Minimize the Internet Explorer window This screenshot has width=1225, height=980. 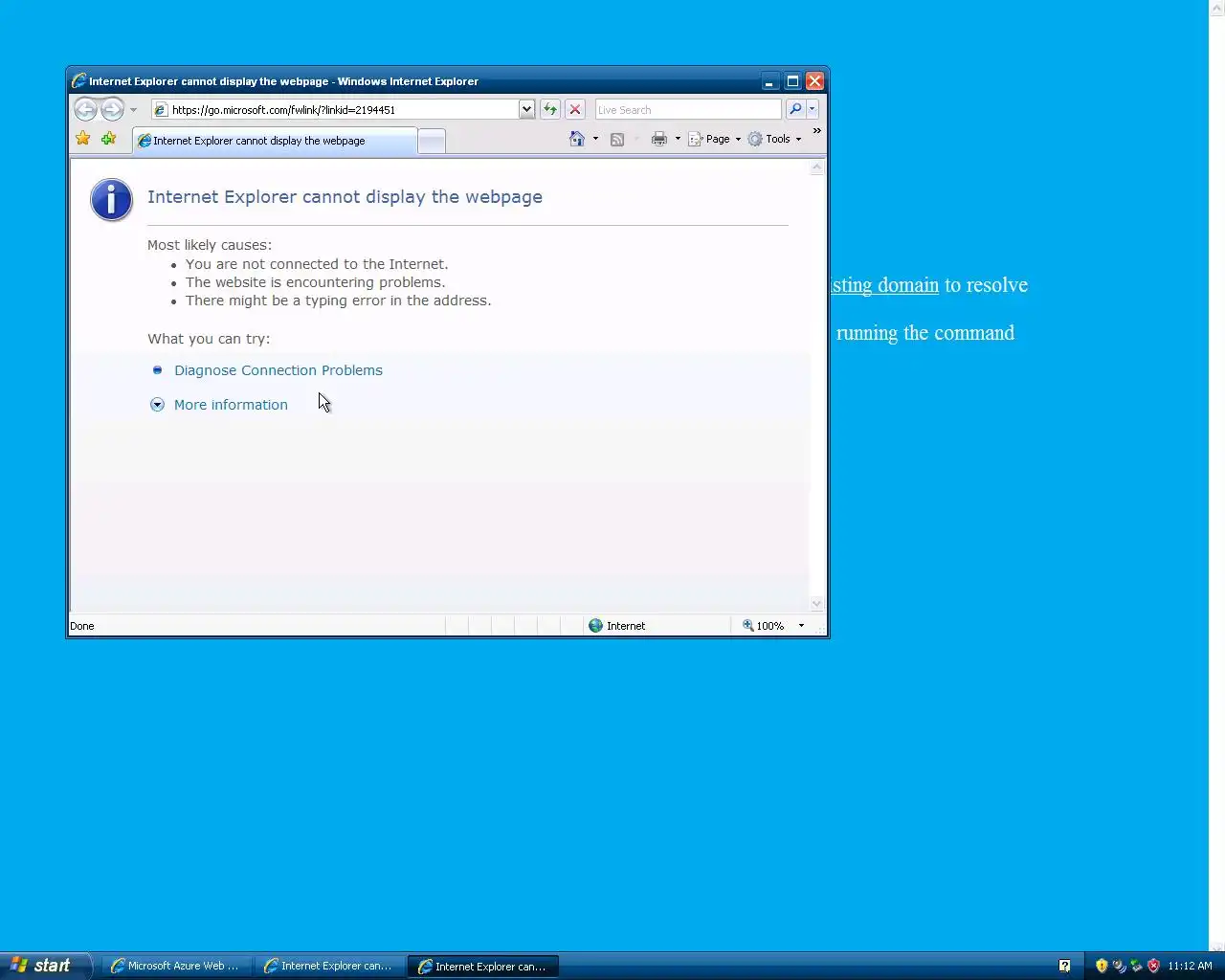click(769, 81)
